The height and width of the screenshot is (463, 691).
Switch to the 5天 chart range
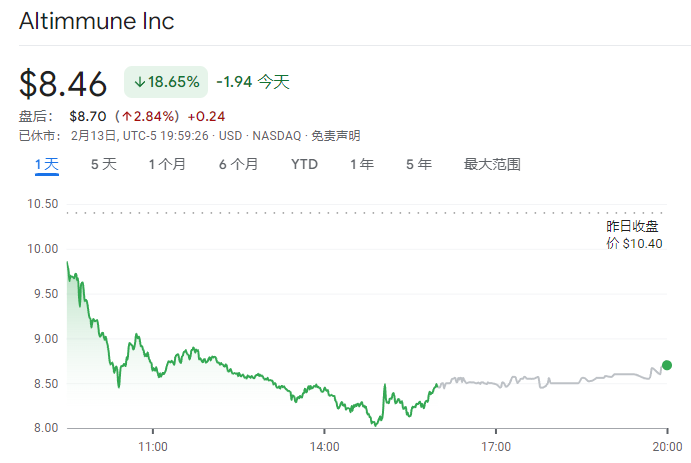[x=103, y=164]
